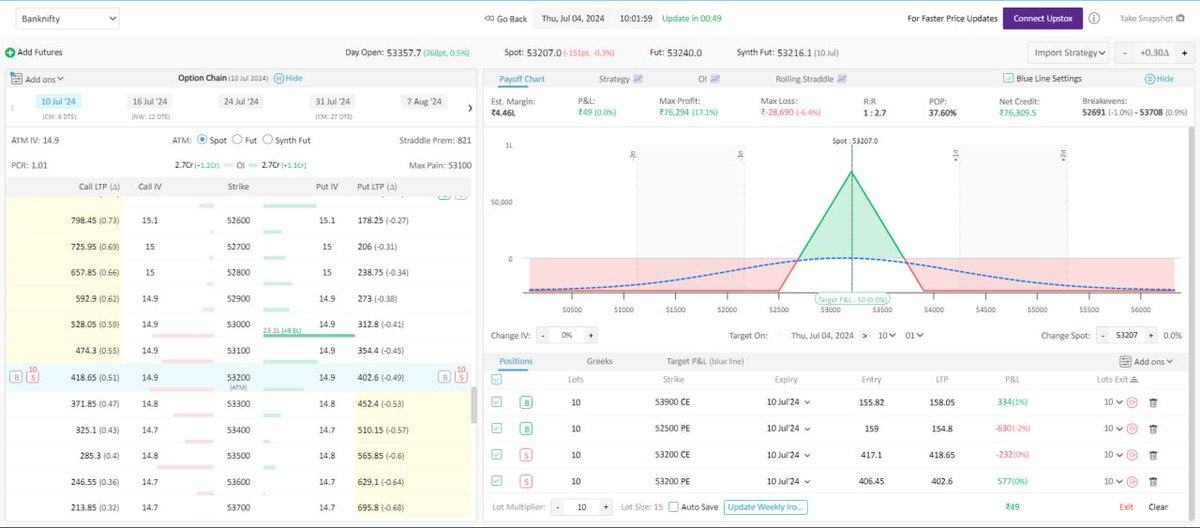The height and width of the screenshot is (528, 1200).
Task: Expand the option chain Add ons menu
Action: pos(37,78)
